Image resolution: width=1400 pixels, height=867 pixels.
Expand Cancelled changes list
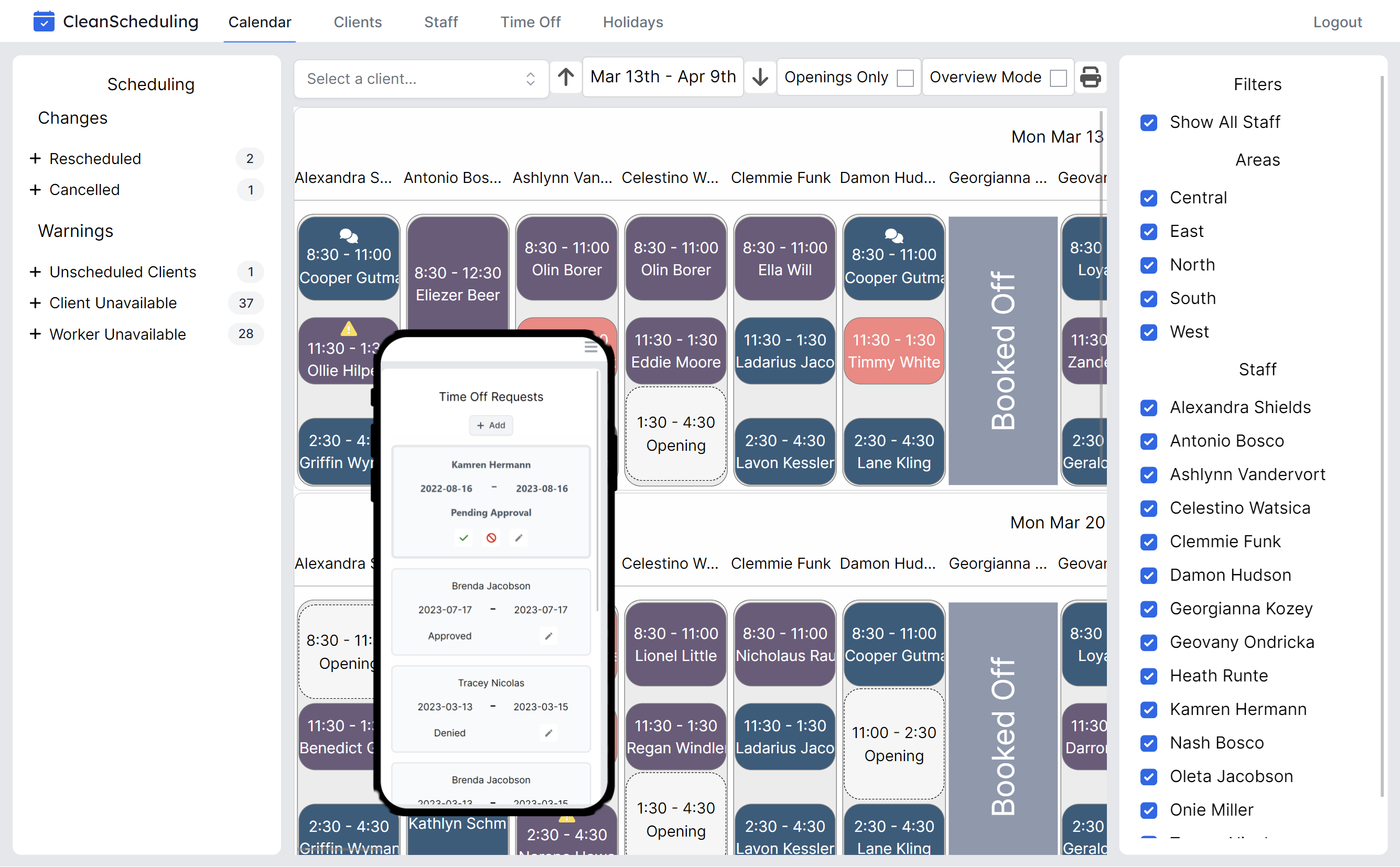[x=35, y=189]
